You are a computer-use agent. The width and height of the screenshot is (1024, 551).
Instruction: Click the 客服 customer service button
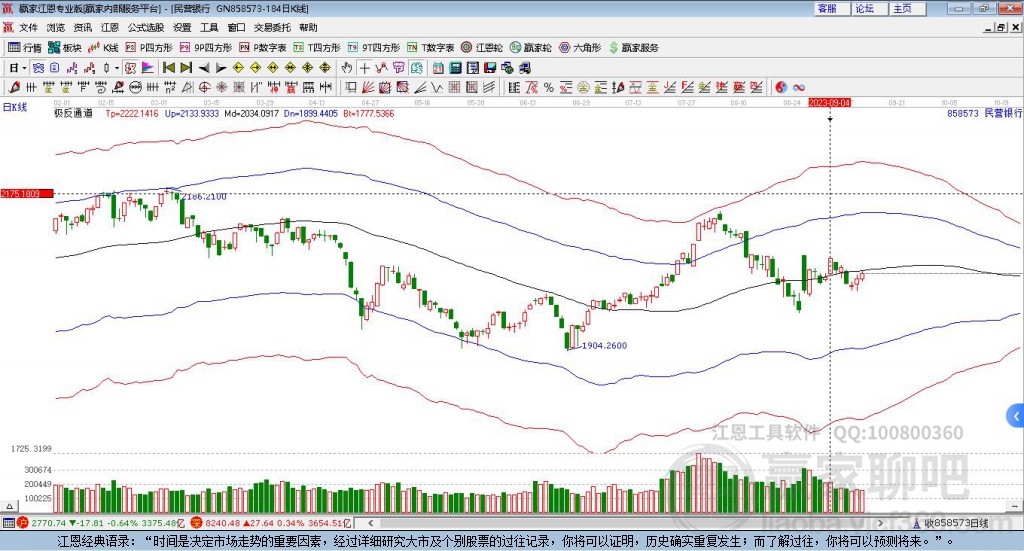(x=832, y=8)
